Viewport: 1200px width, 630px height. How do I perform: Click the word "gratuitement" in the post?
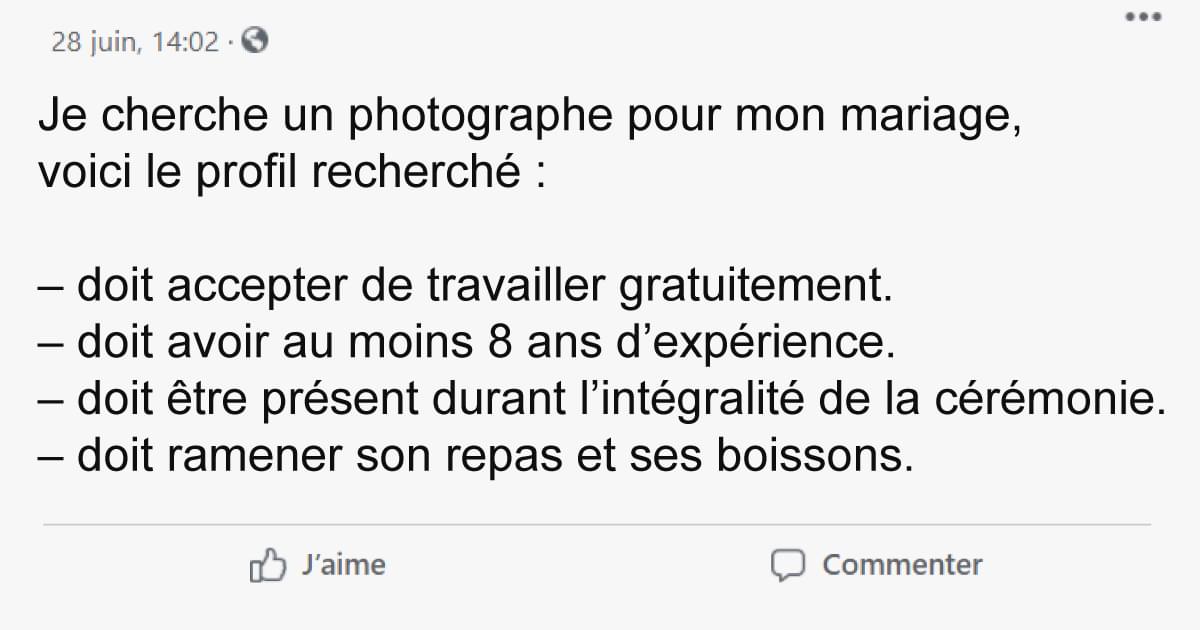point(755,288)
